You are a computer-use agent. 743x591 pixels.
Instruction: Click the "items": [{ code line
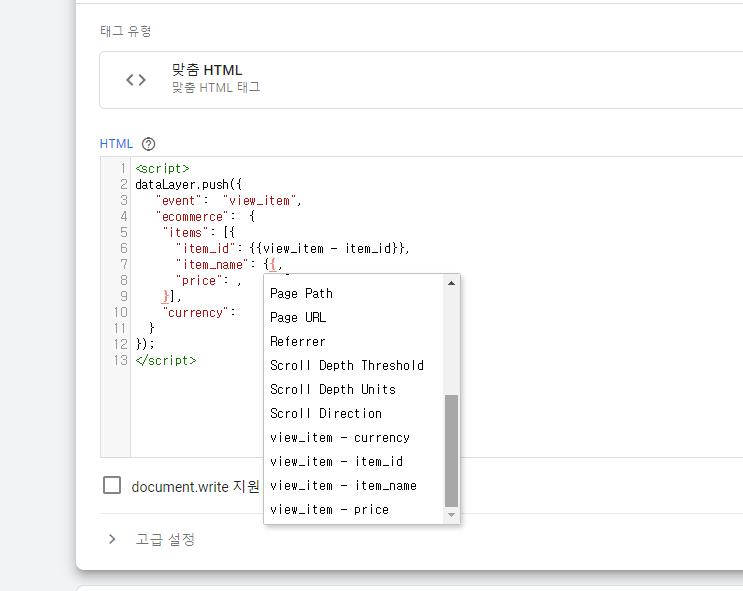(x=199, y=232)
